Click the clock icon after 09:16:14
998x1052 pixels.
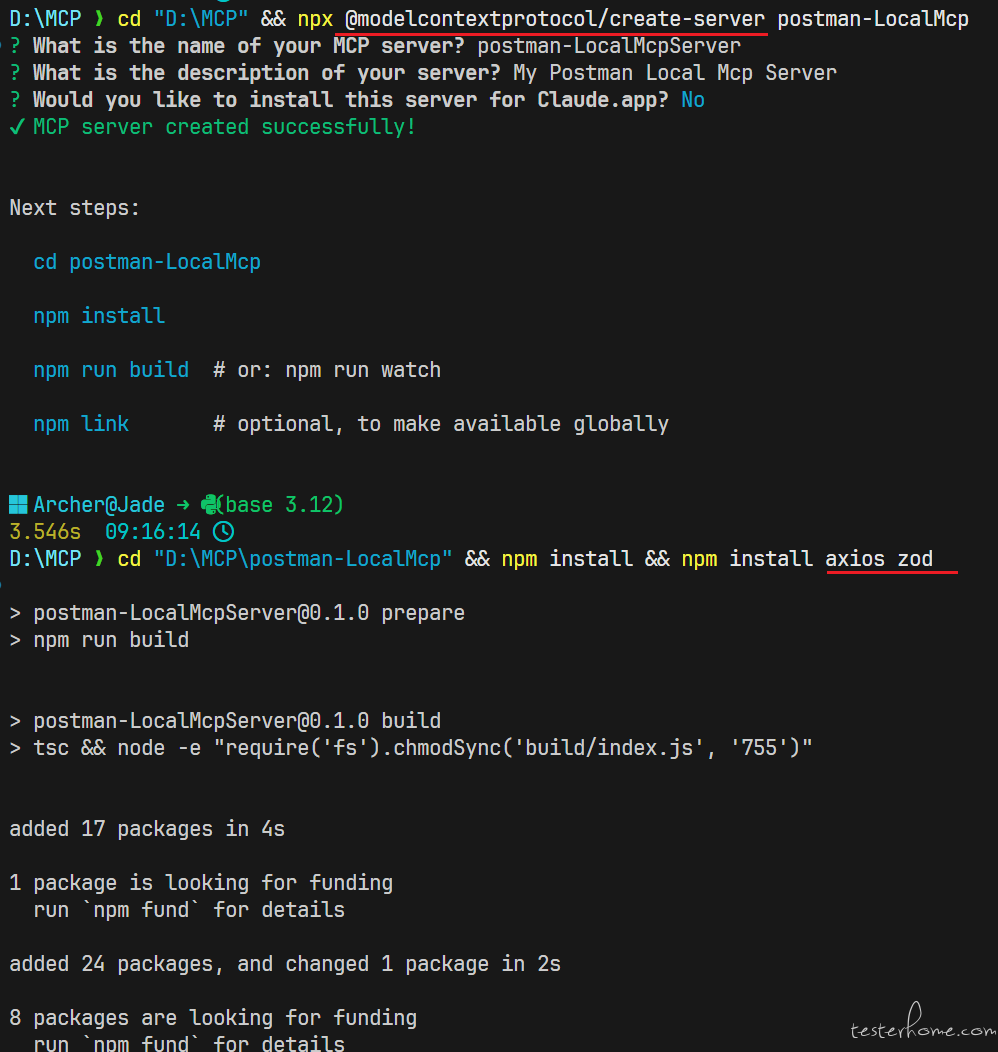click(x=223, y=532)
